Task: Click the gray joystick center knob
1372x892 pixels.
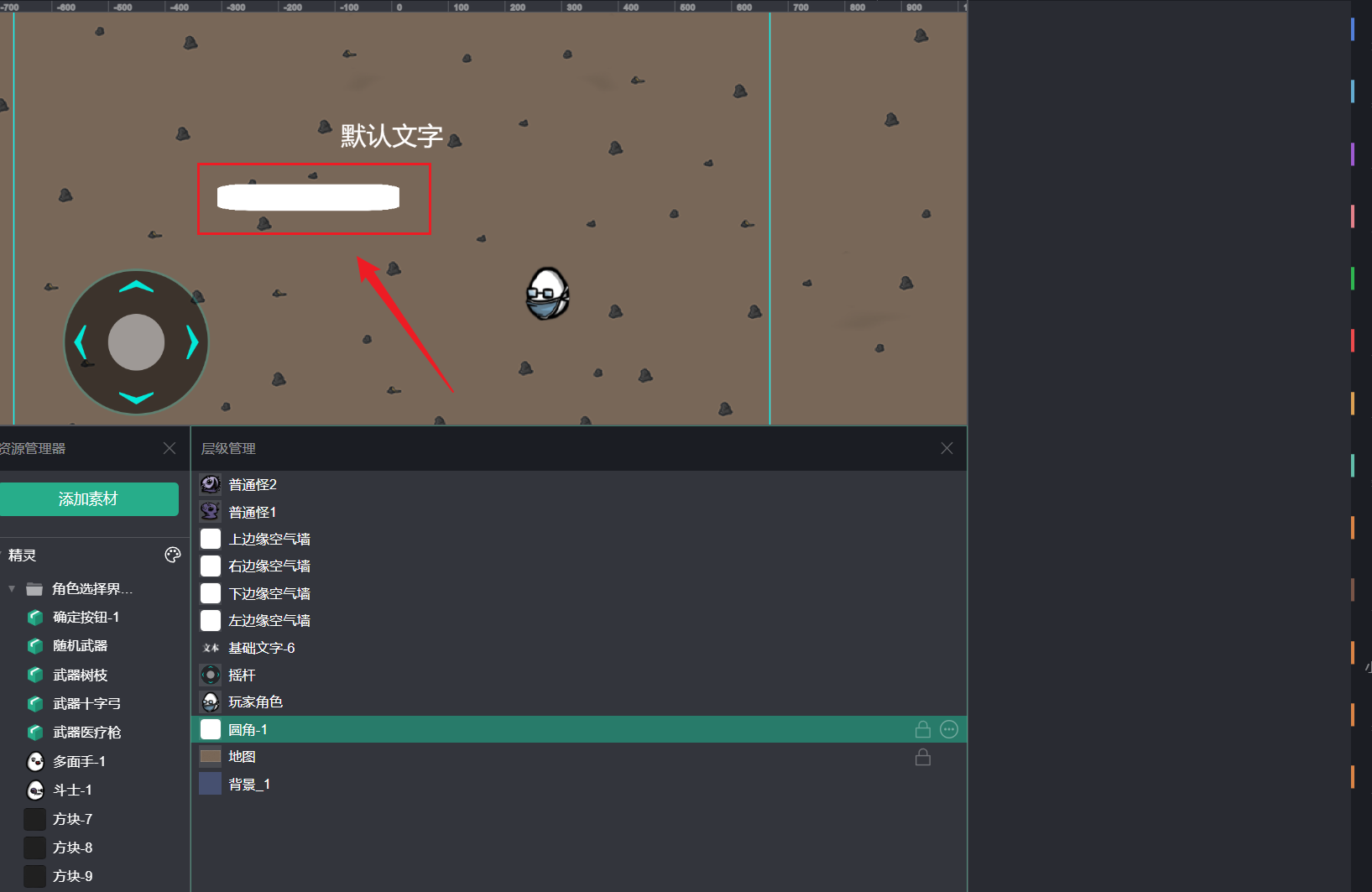Action: (136, 342)
